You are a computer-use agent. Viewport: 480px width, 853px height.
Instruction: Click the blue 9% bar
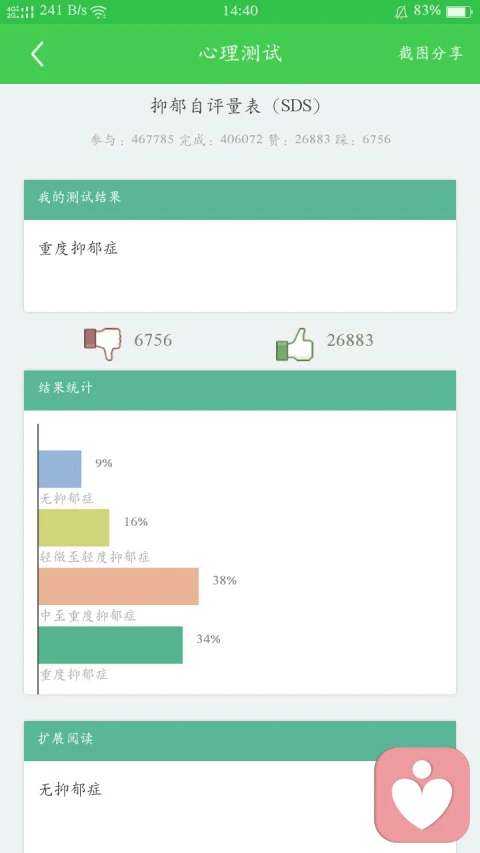point(60,469)
